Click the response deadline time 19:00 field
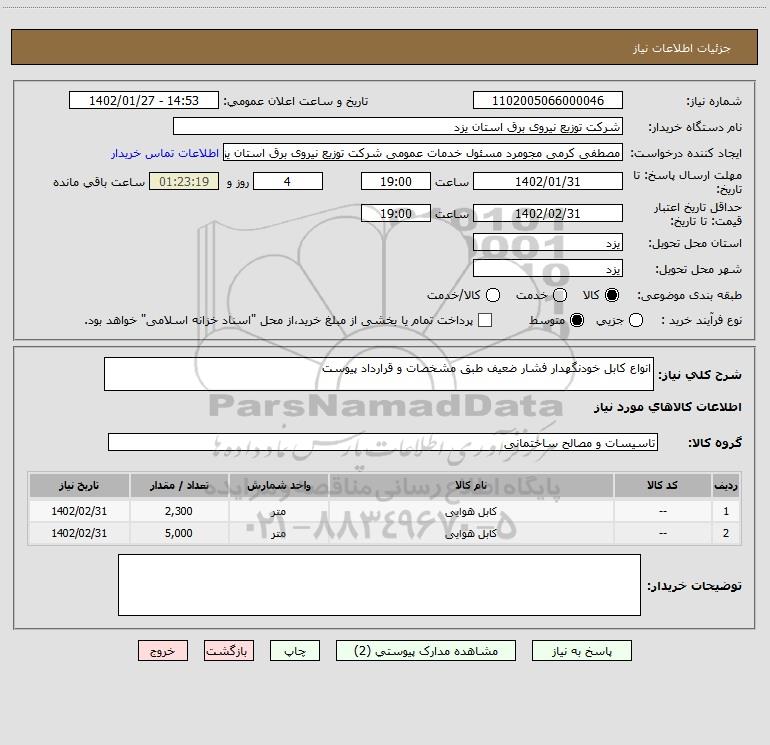This screenshot has width=770, height=745. (396, 181)
